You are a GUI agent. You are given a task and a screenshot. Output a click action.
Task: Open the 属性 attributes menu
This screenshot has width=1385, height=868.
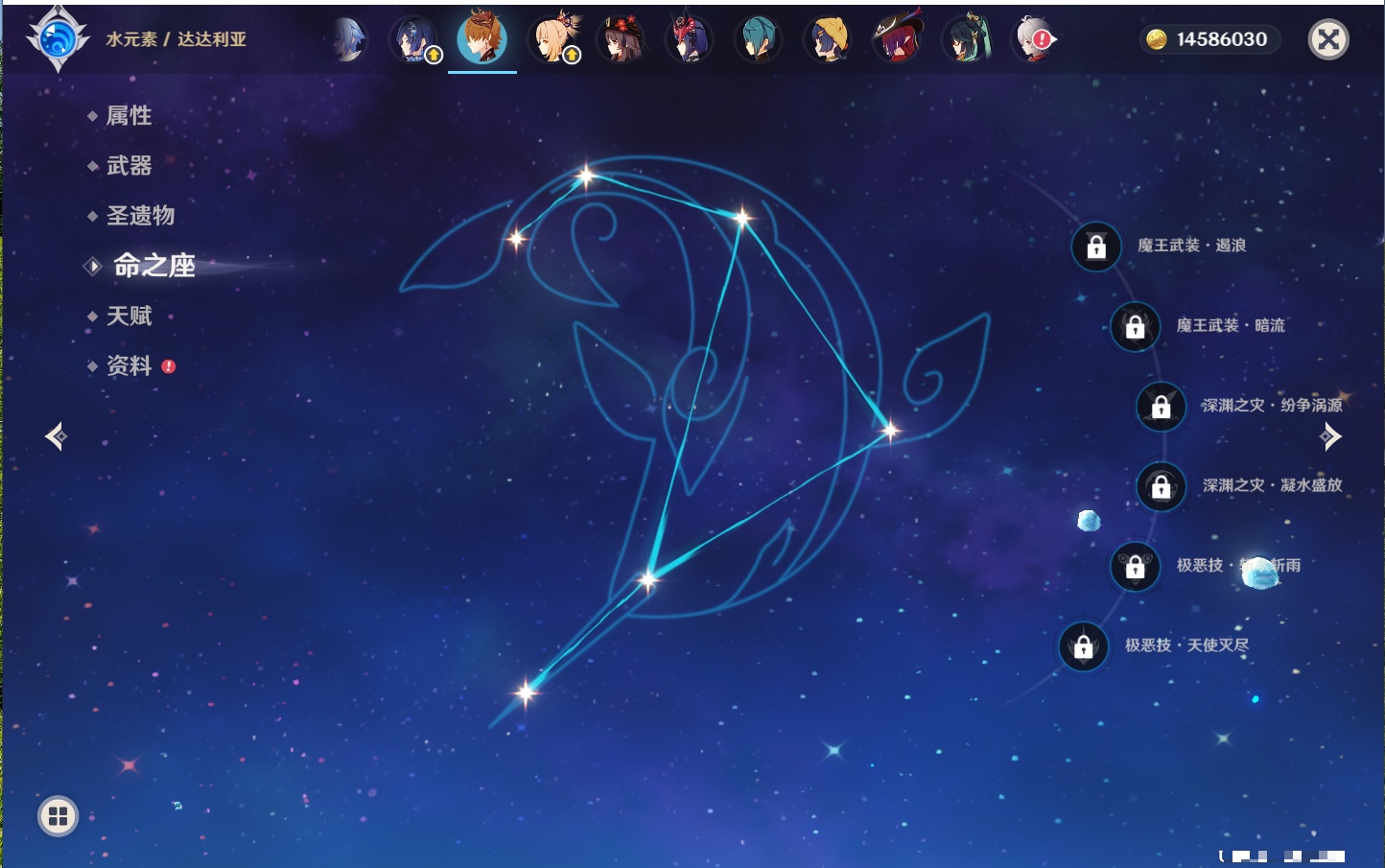click(129, 116)
